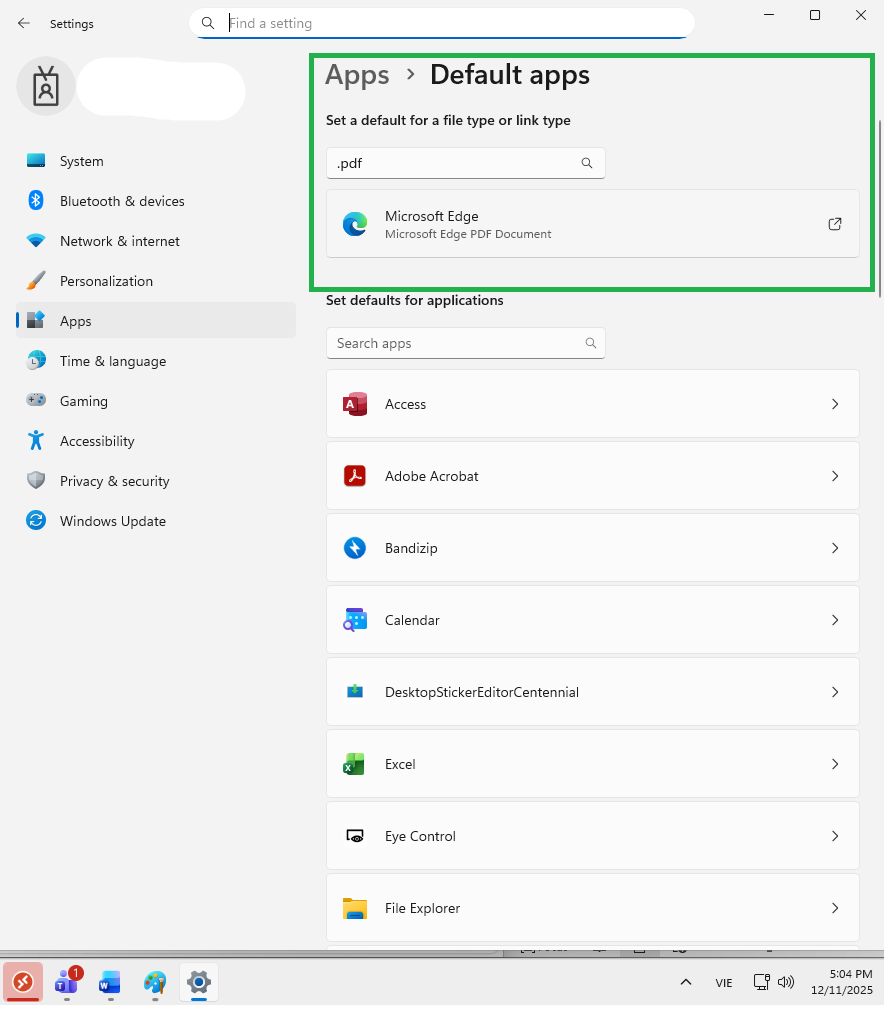The height and width of the screenshot is (1012, 884).
Task: Click the Excel app icon
Action: 355,765
